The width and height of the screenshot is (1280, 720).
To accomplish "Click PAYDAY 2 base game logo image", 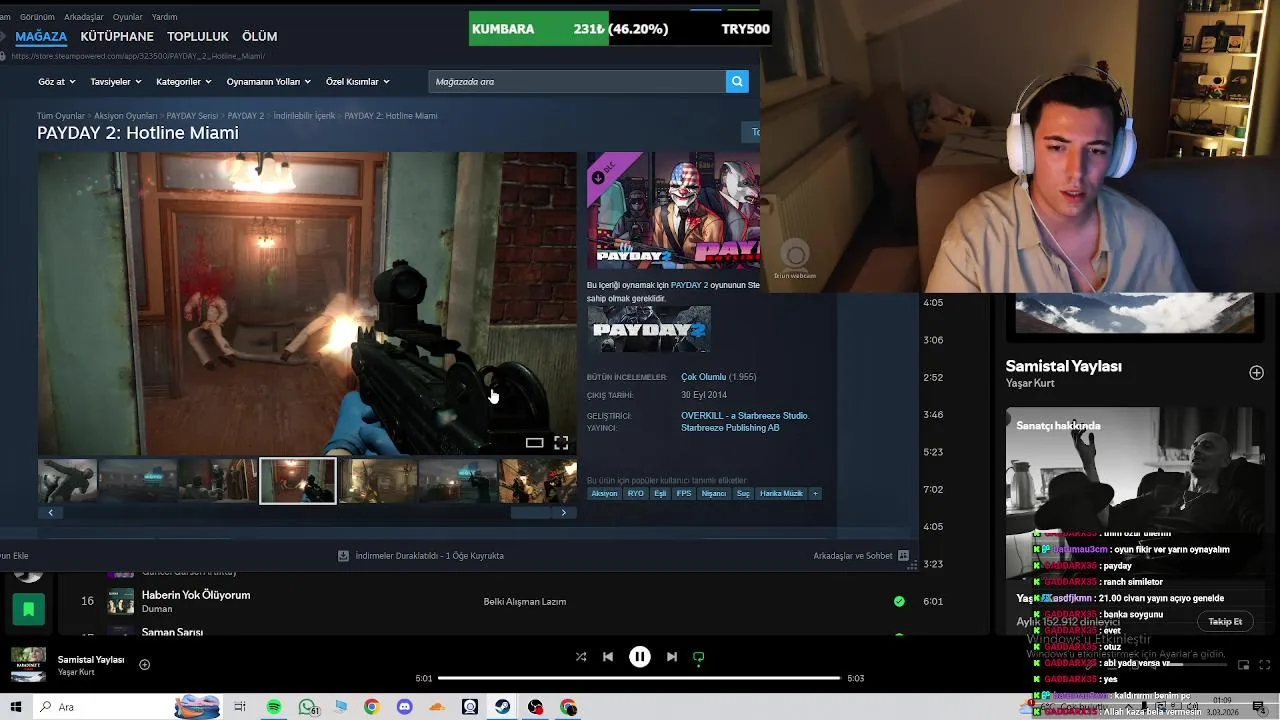I will click(649, 331).
